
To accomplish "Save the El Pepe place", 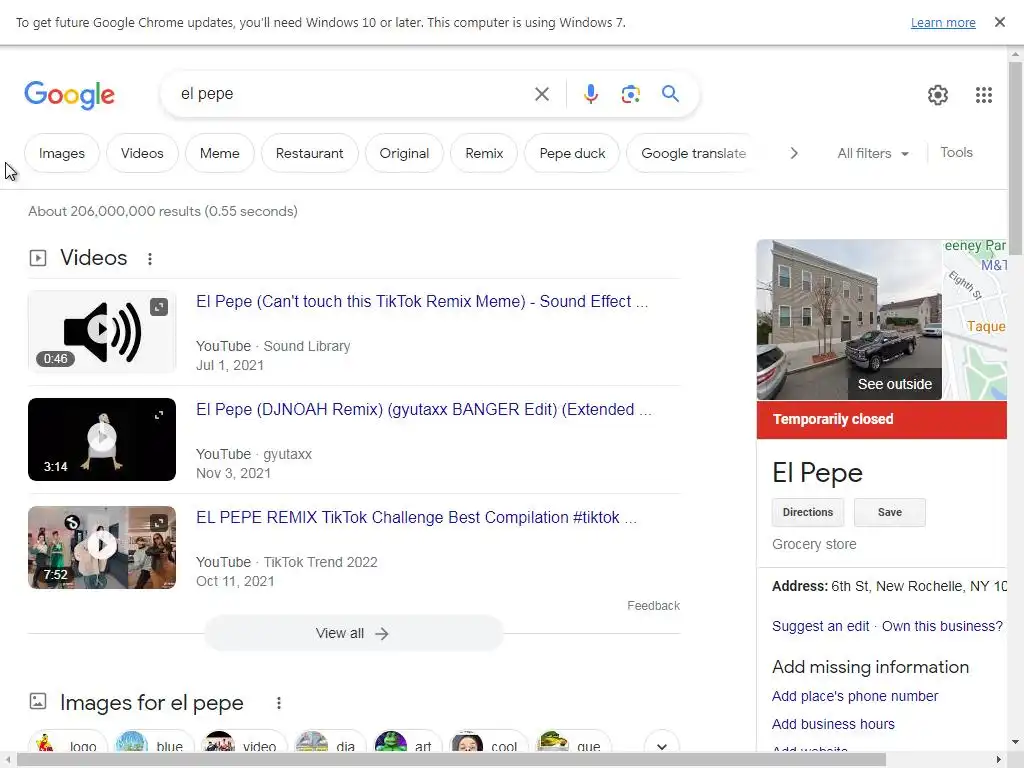I will [x=889, y=513].
